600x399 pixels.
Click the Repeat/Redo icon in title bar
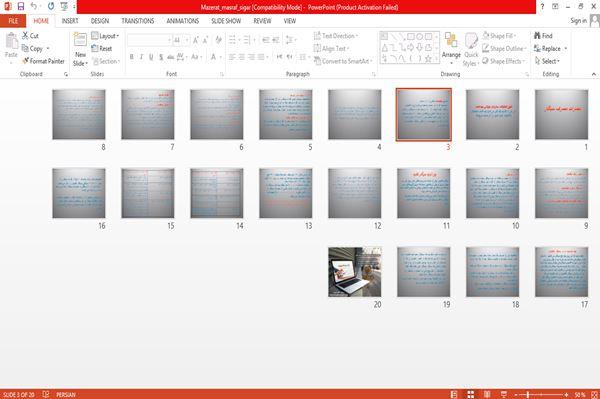(x=51, y=6)
